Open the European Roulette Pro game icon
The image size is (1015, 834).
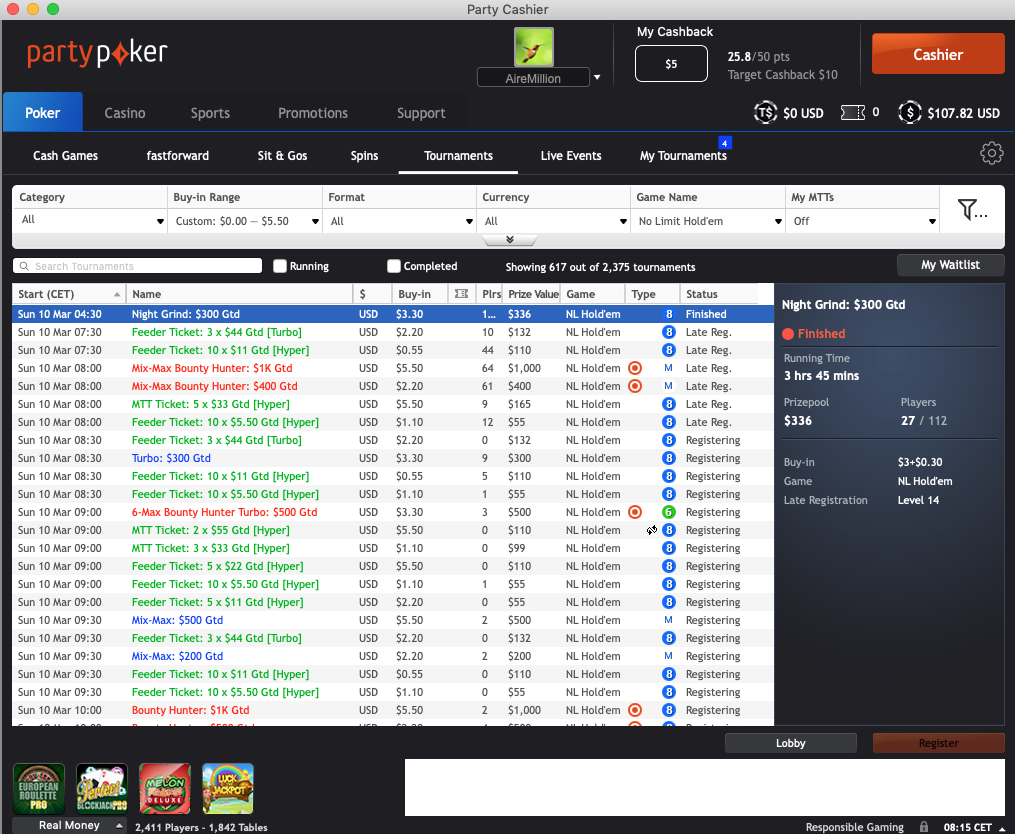click(39, 789)
